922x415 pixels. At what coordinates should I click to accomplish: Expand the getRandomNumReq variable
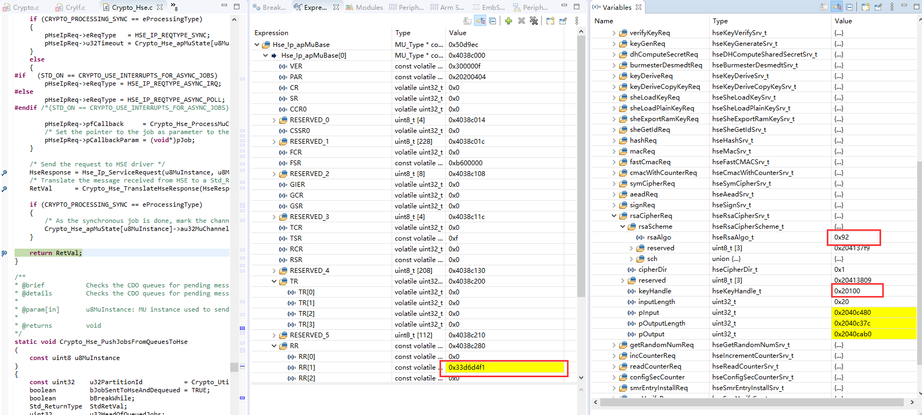pyautogui.click(x=614, y=345)
